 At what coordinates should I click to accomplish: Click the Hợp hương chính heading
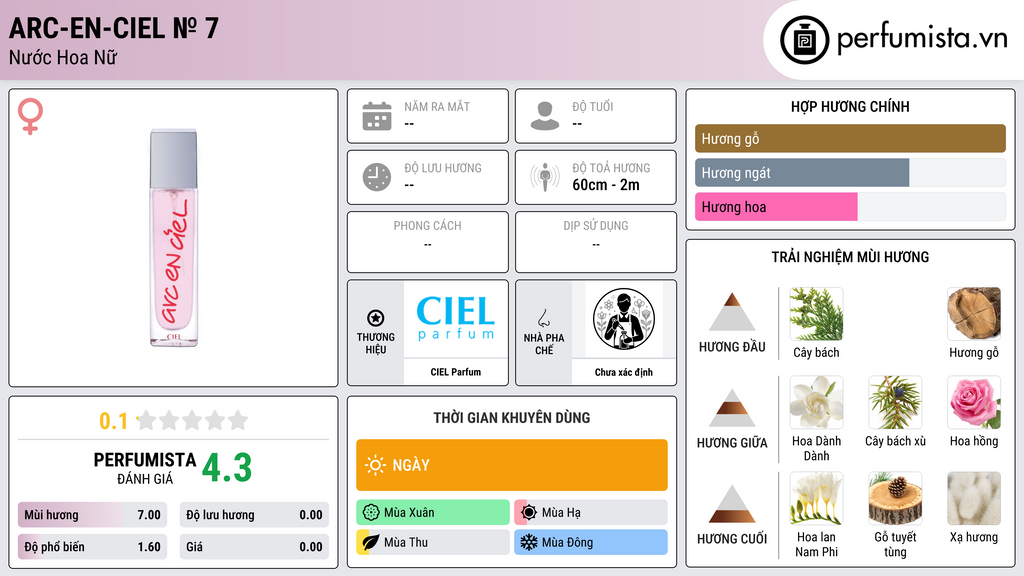coord(850,106)
